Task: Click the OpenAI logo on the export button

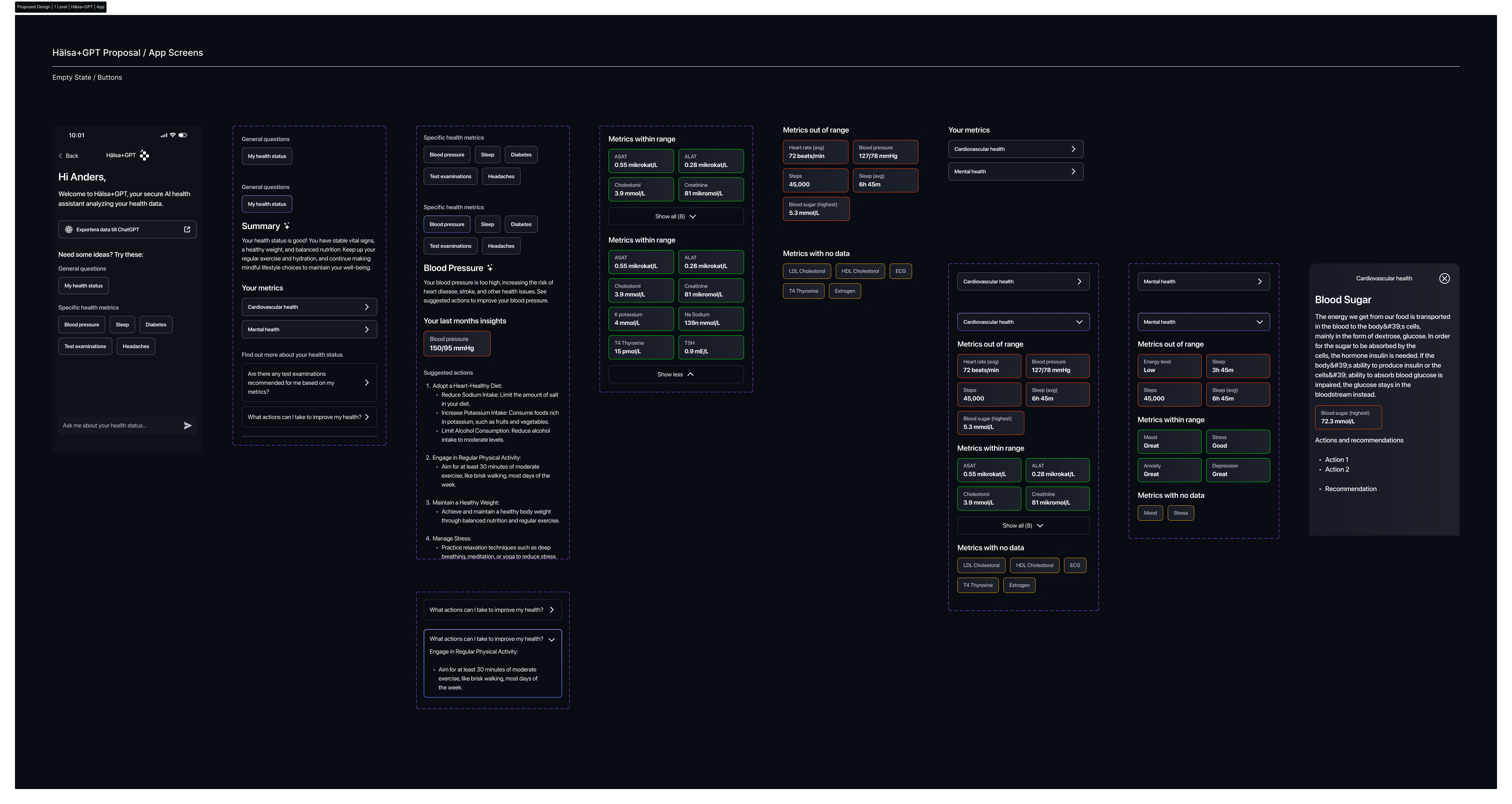Action: [x=69, y=229]
